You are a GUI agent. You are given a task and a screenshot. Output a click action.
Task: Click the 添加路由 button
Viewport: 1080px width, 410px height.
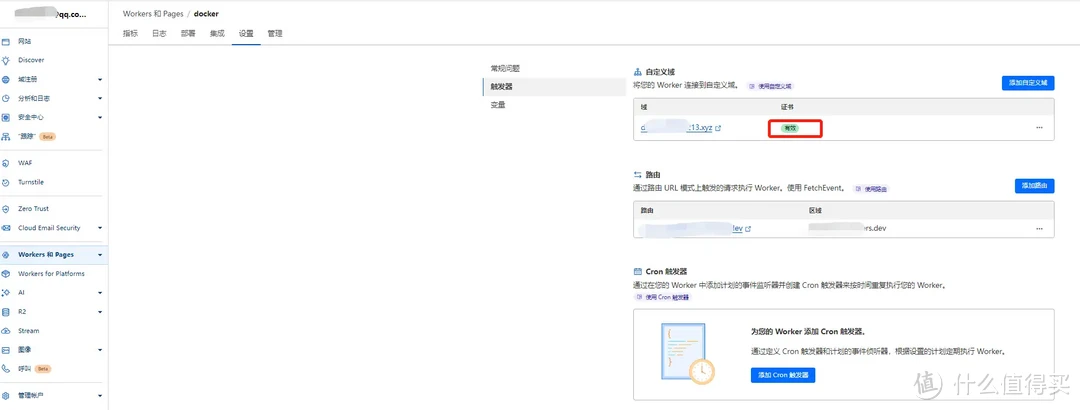[1035, 186]
